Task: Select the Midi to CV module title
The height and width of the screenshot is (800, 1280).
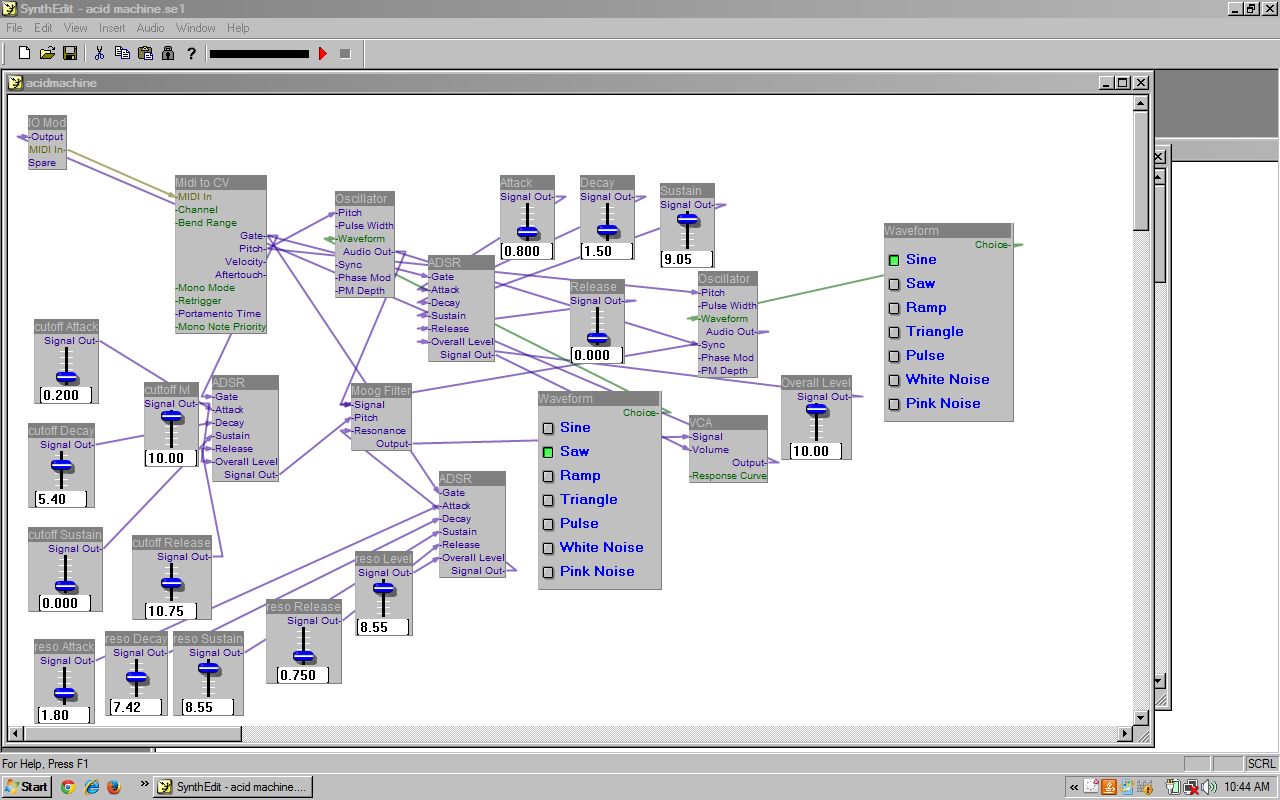Action: click(x=221, y=183)
